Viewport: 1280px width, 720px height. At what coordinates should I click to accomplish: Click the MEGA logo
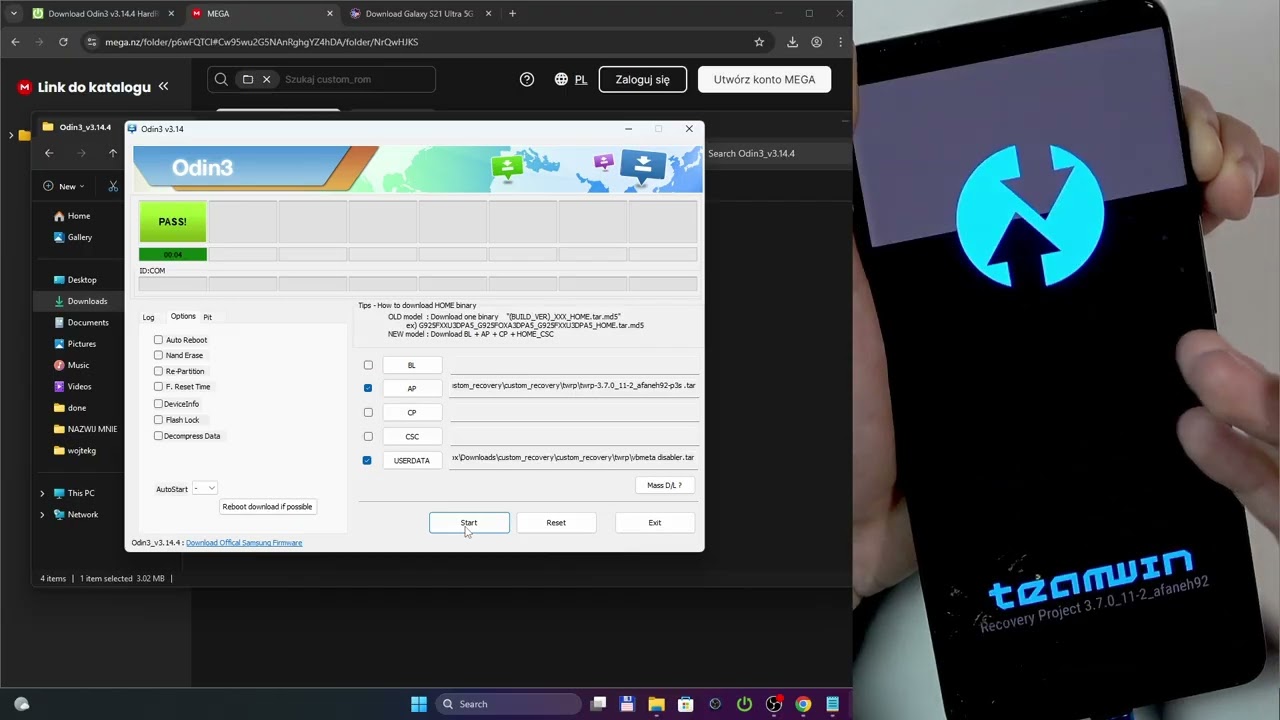point(25,87)
